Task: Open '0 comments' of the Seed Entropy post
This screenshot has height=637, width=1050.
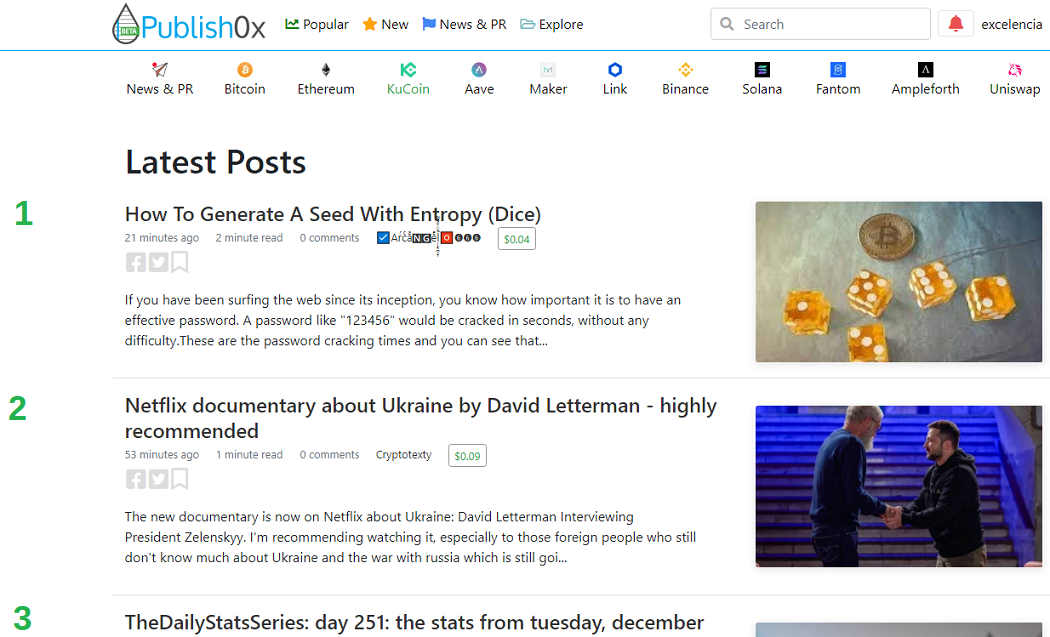Action: pos(329,238)
